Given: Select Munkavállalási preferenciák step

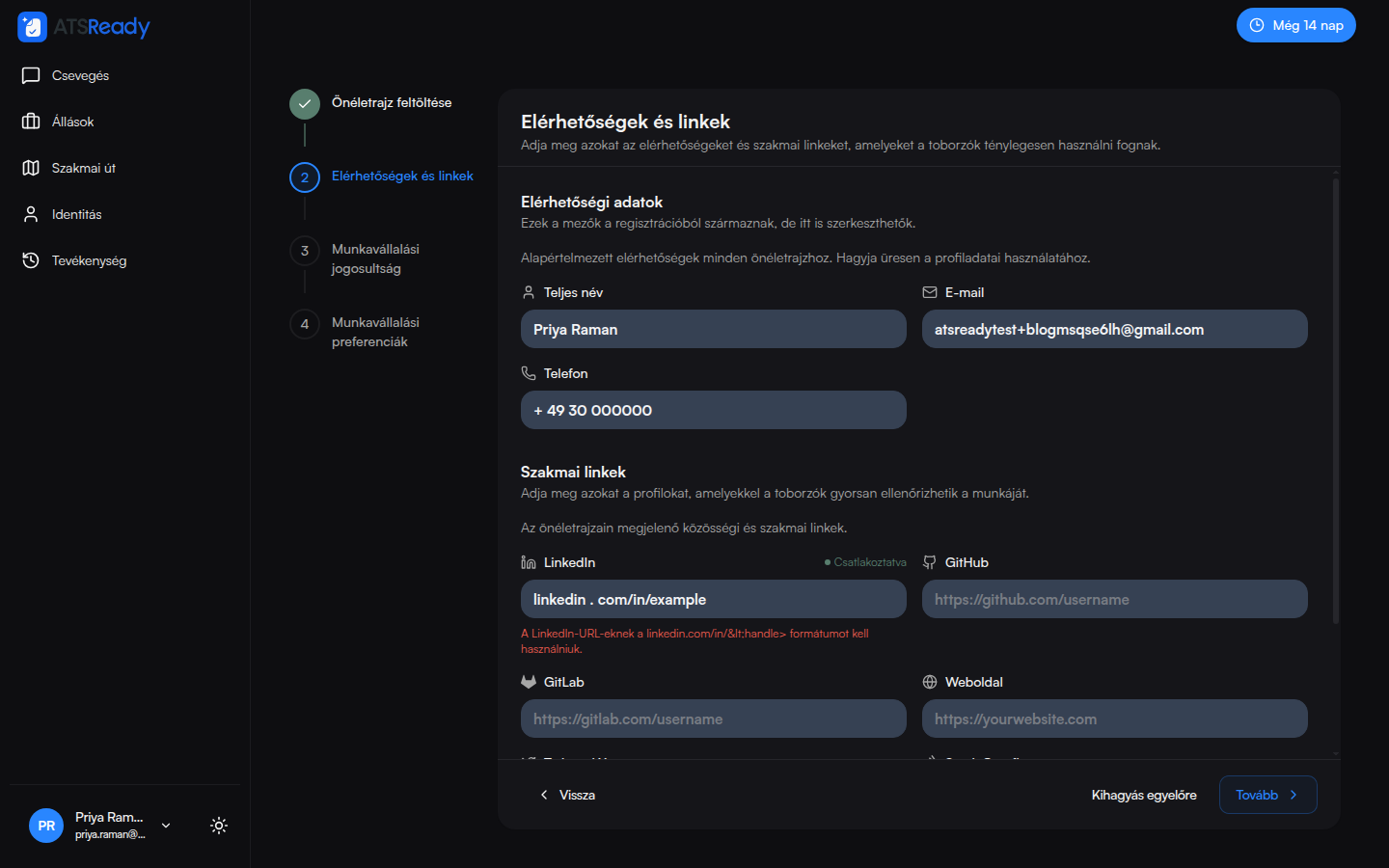Looking at the screenshot, I should pos(375,332).
